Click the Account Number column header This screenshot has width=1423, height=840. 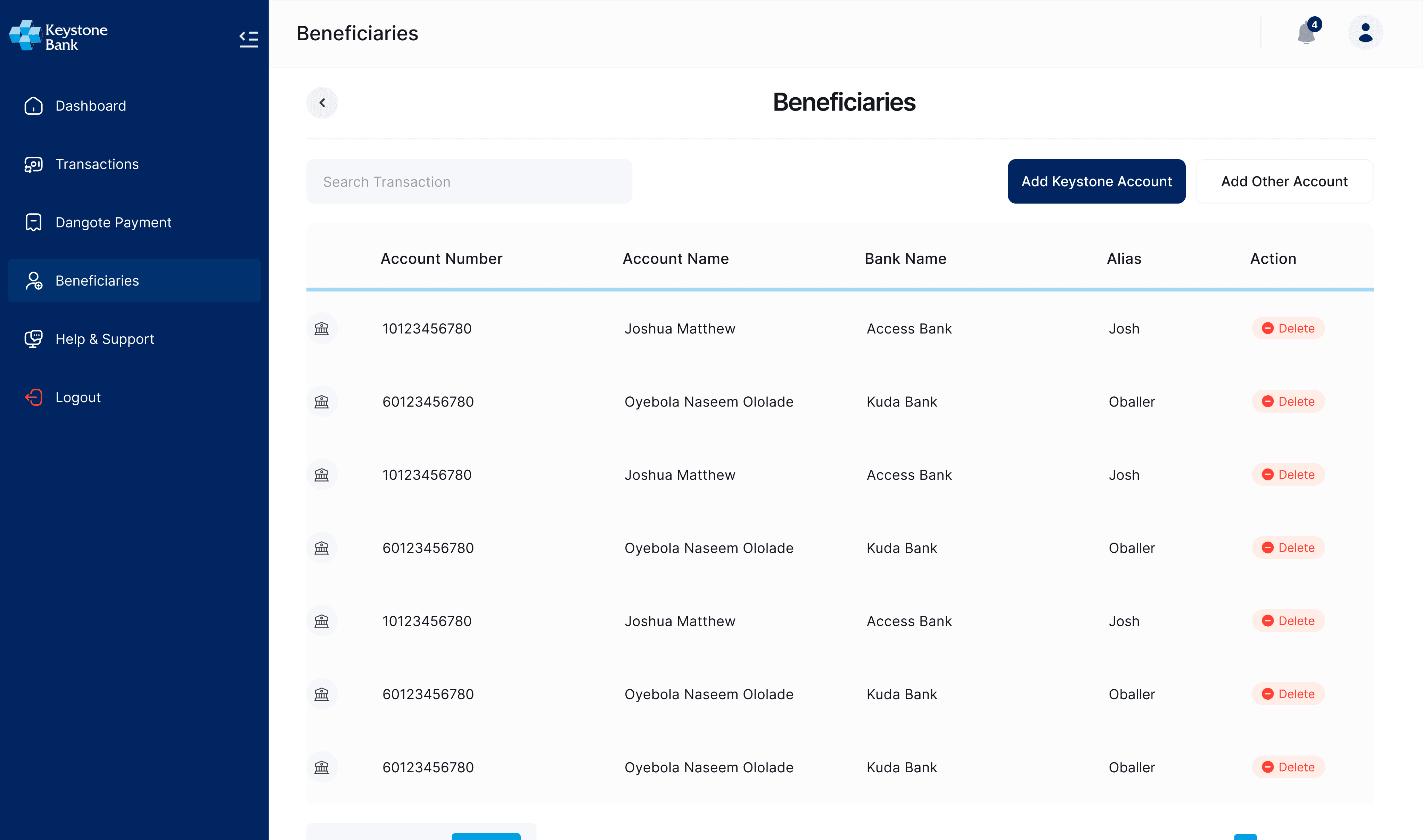click(442, 259)
